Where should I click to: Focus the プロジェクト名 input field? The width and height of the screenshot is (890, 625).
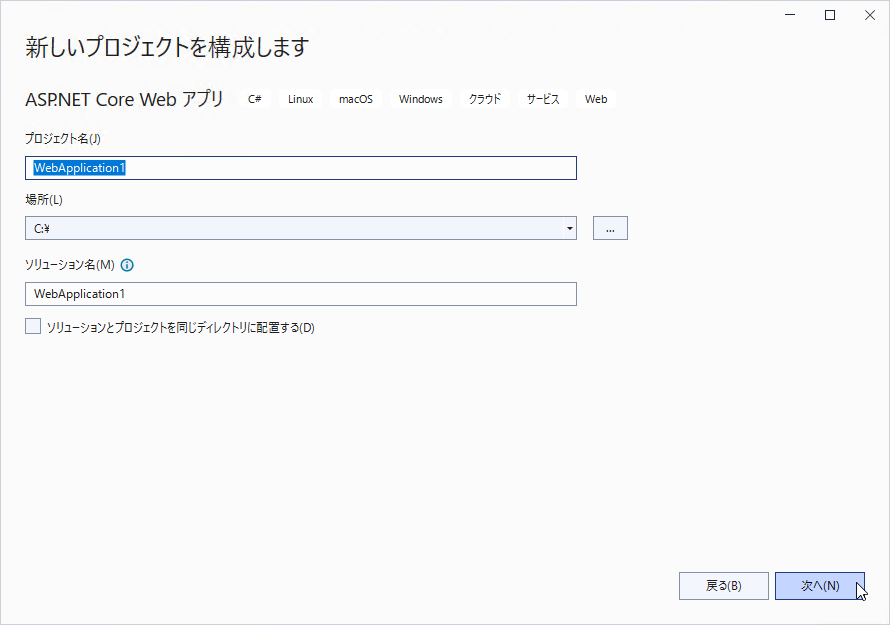pyautogui.click(x=301, y=168)
